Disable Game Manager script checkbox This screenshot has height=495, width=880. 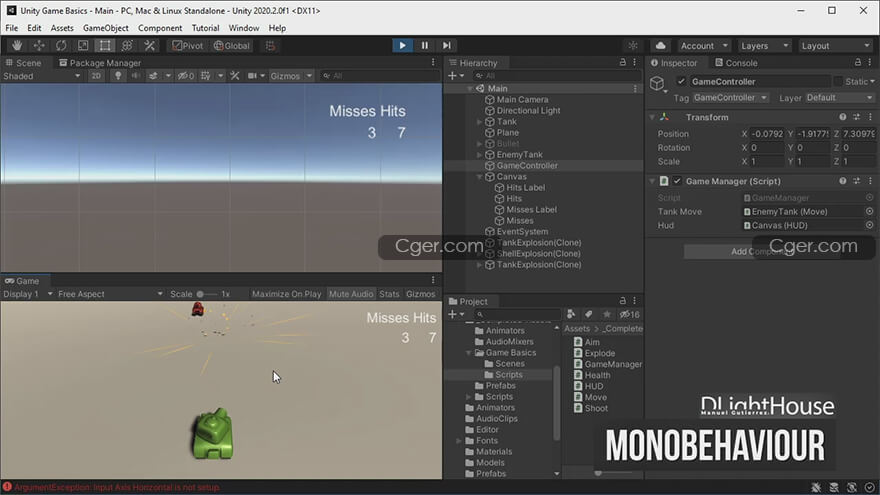click(677, 181)
